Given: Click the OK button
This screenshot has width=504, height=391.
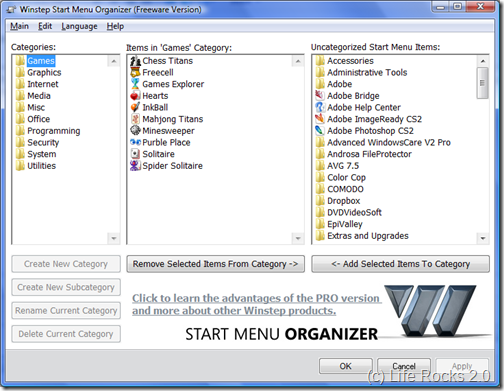Looking at the screenshot, I should [x=346, y=366].
